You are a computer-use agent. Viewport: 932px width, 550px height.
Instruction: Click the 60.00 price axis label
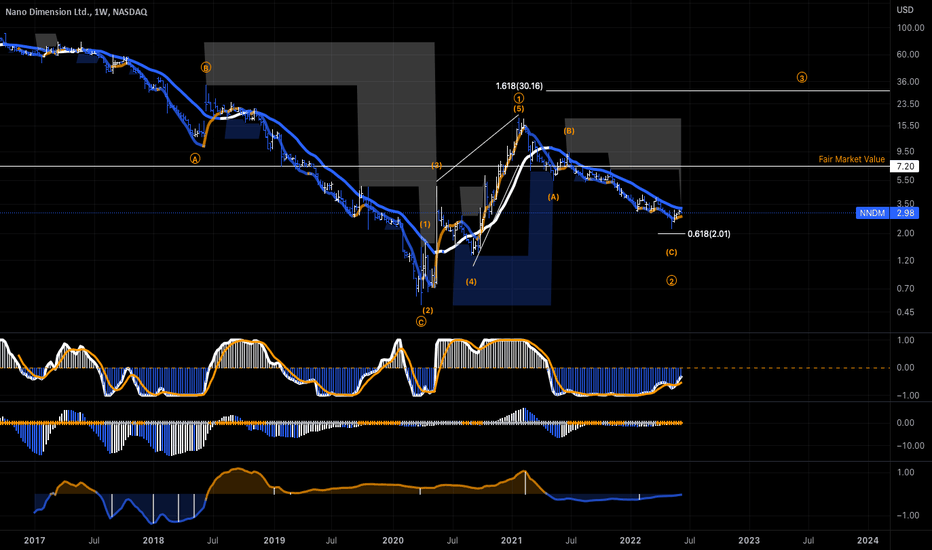coord(908,54)
